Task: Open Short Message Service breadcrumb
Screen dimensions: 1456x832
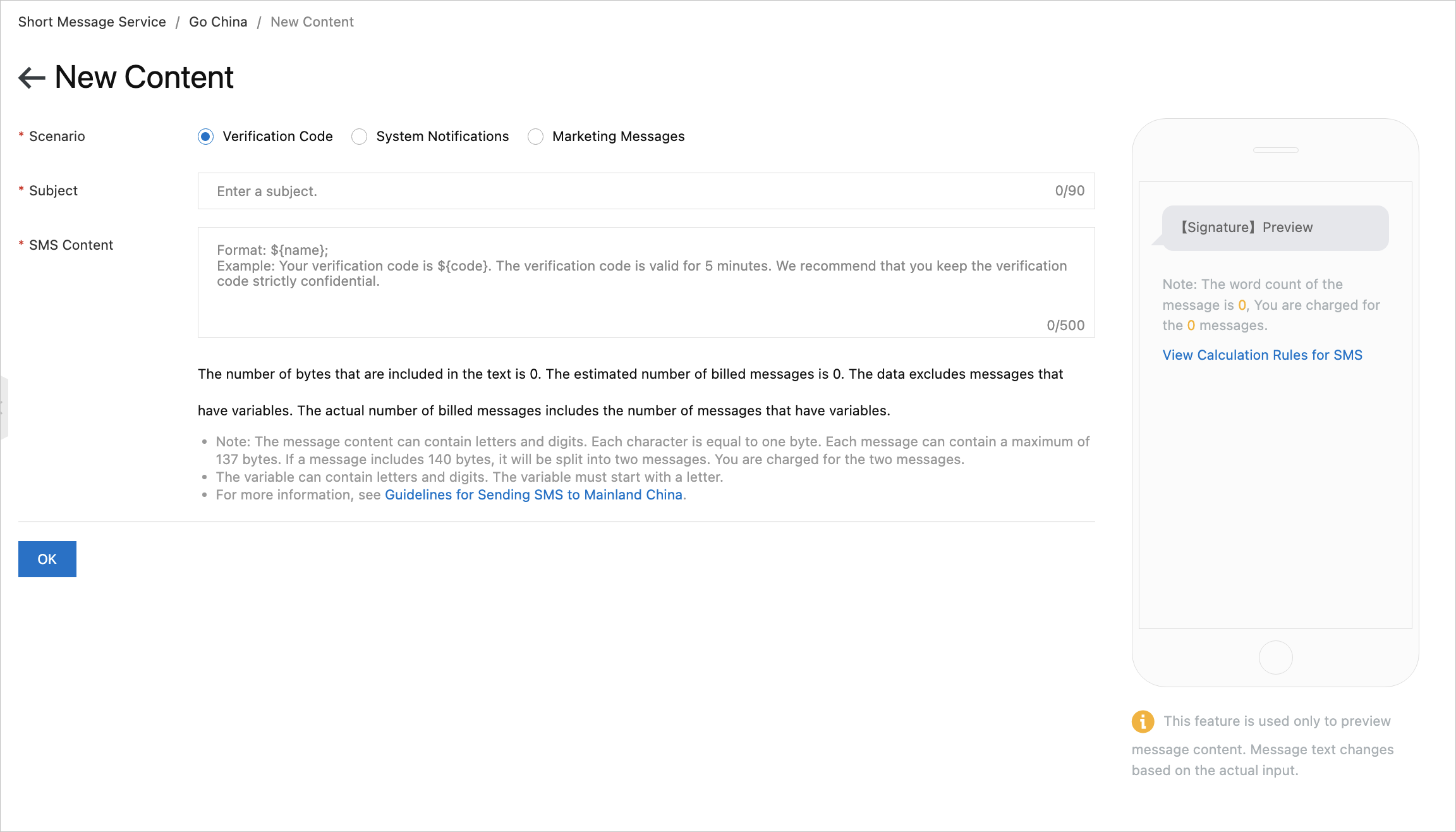Action: 92,22
